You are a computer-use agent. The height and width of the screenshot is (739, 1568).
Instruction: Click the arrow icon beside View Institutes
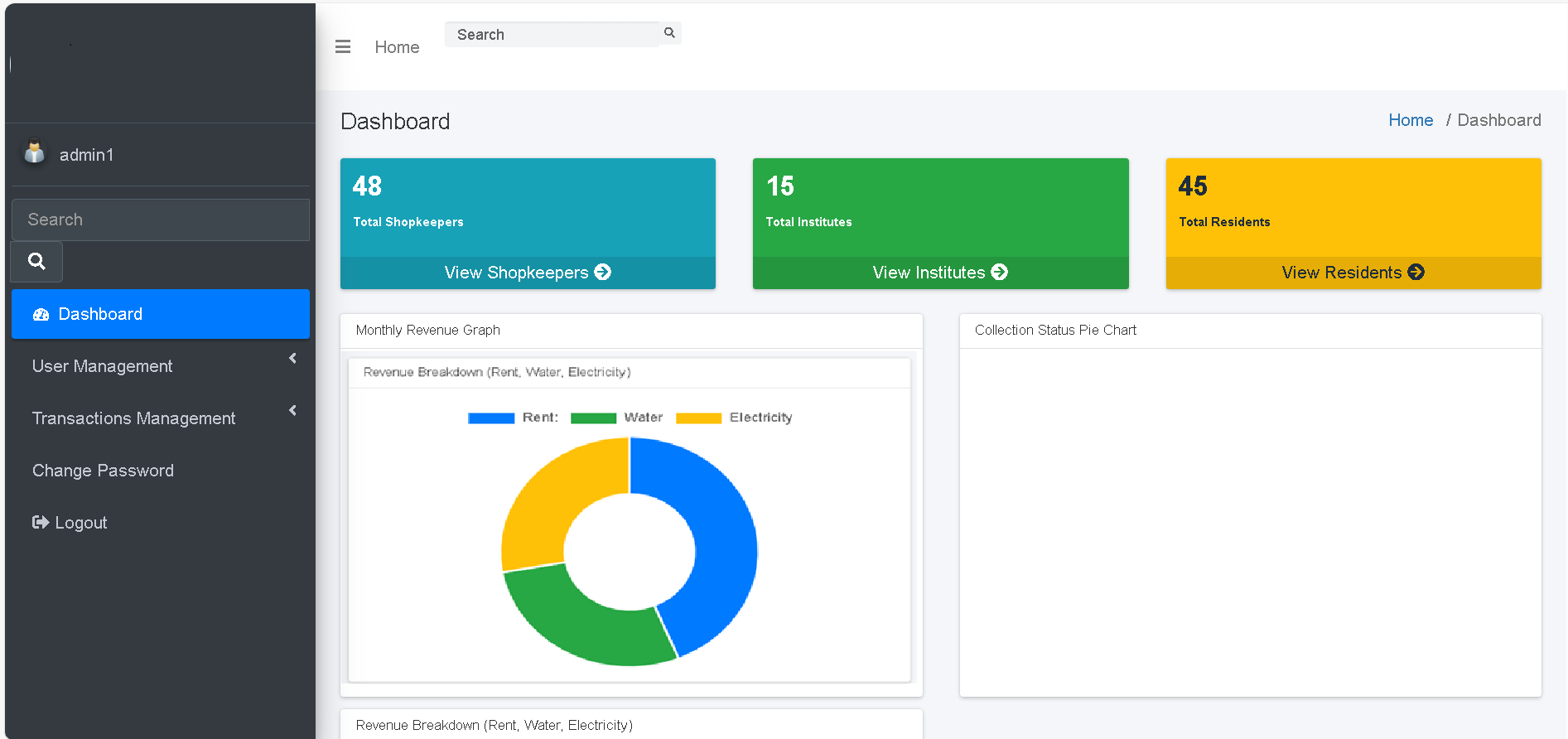tap(1000, 272)
